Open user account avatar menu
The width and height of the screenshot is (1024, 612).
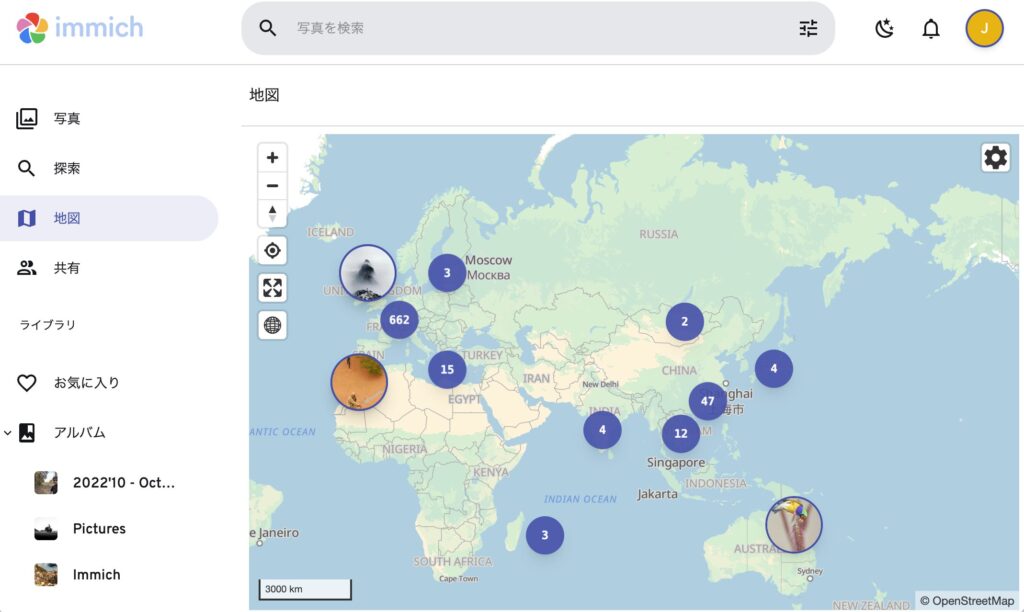coord(984,29)
